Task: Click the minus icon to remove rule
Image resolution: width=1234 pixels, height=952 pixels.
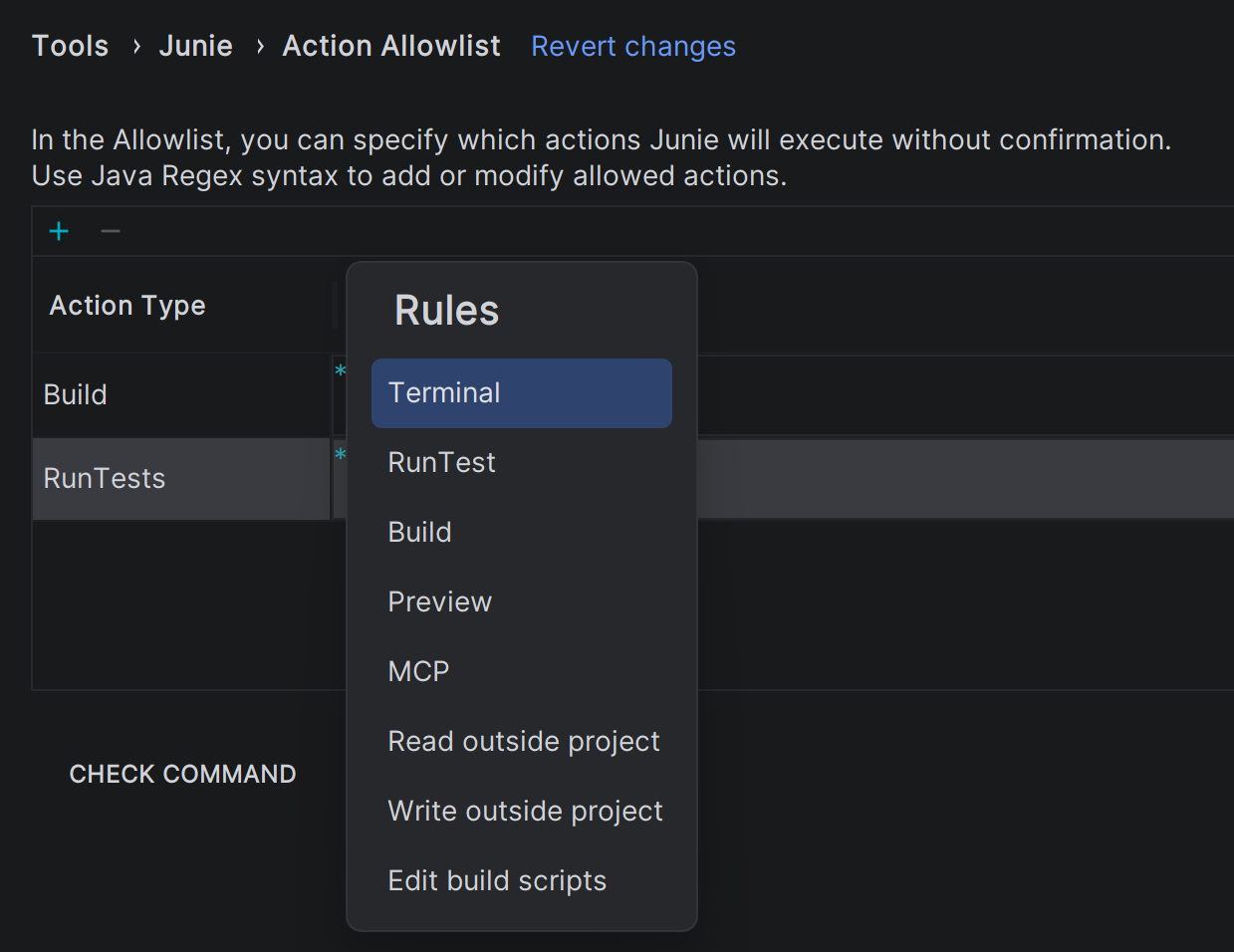Action: (111, 232)
